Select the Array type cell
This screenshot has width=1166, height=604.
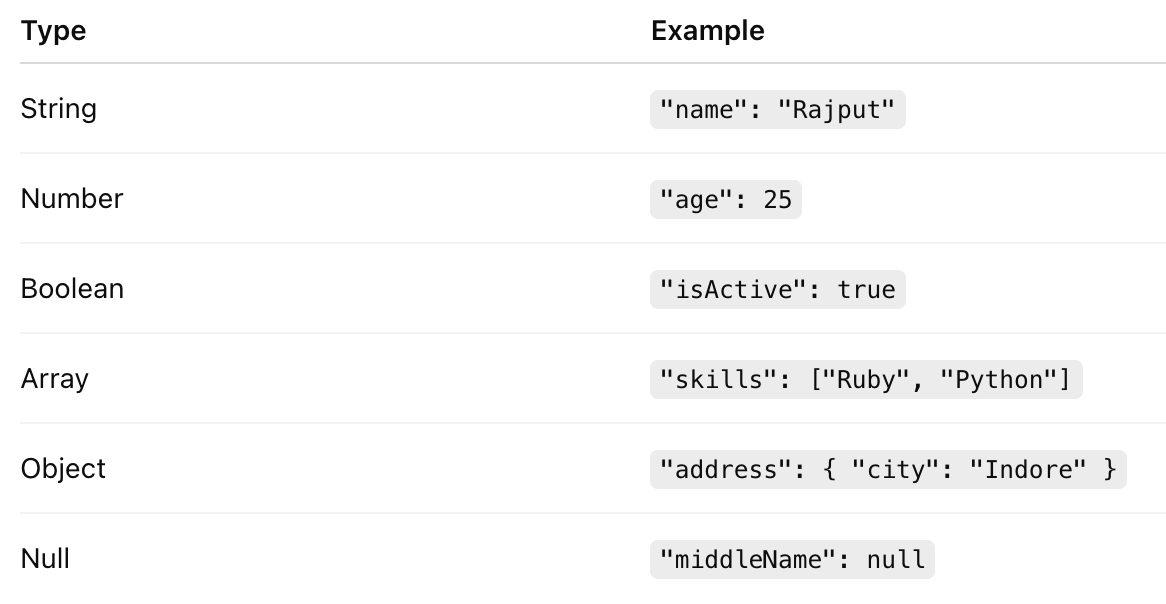pyautogui.click(x=54, y=379)
